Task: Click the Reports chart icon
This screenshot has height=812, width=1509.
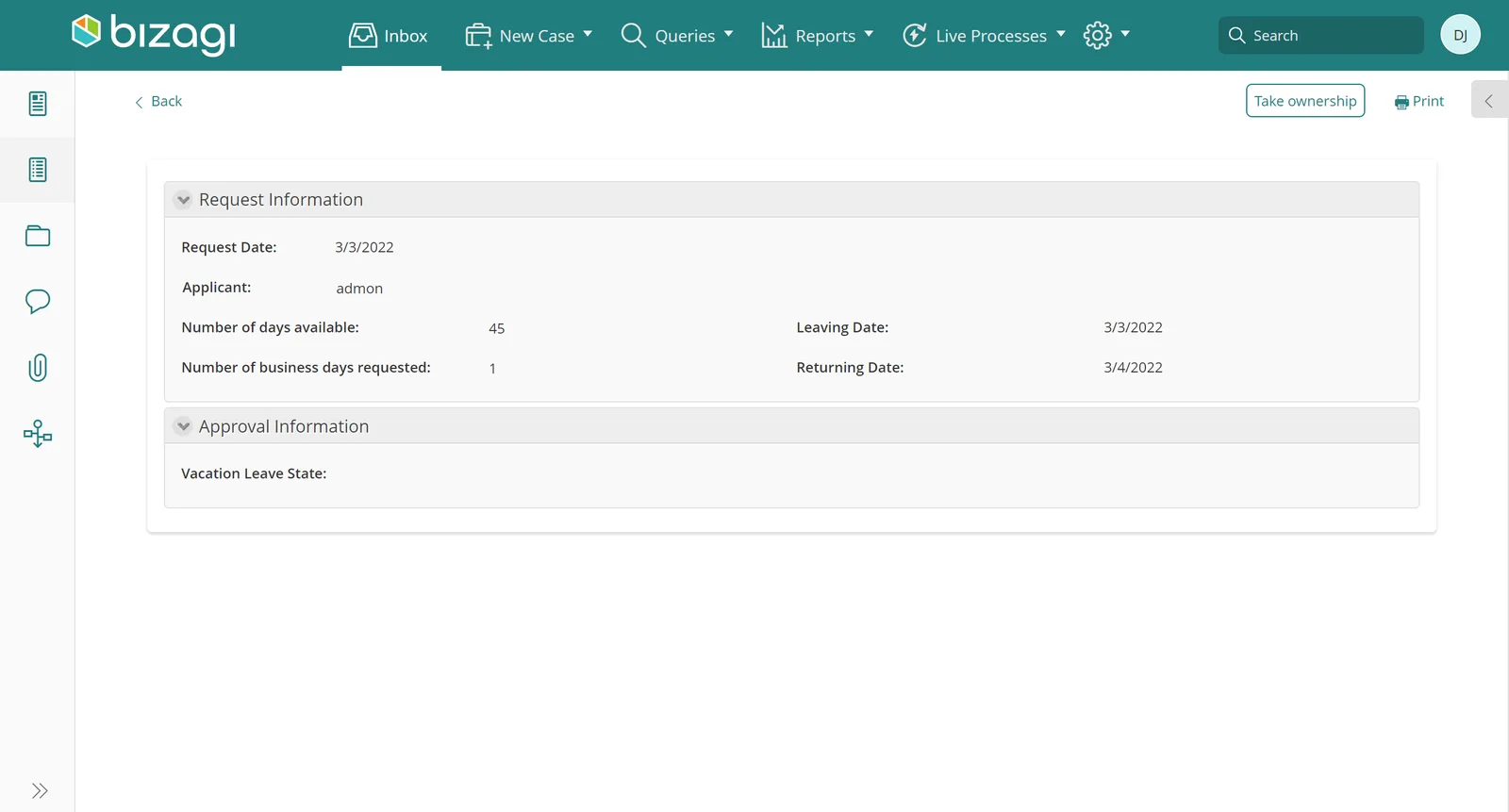Action: coord(774,36)
